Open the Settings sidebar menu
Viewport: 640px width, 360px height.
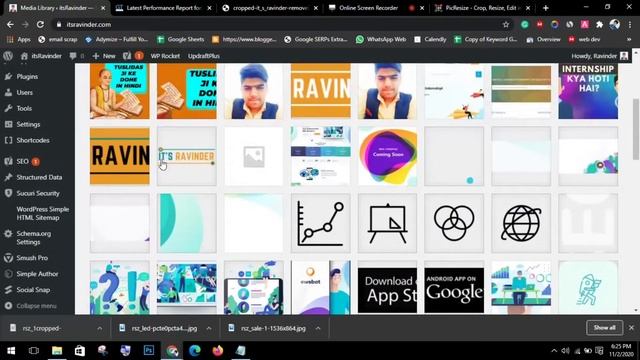coord(28,124)
